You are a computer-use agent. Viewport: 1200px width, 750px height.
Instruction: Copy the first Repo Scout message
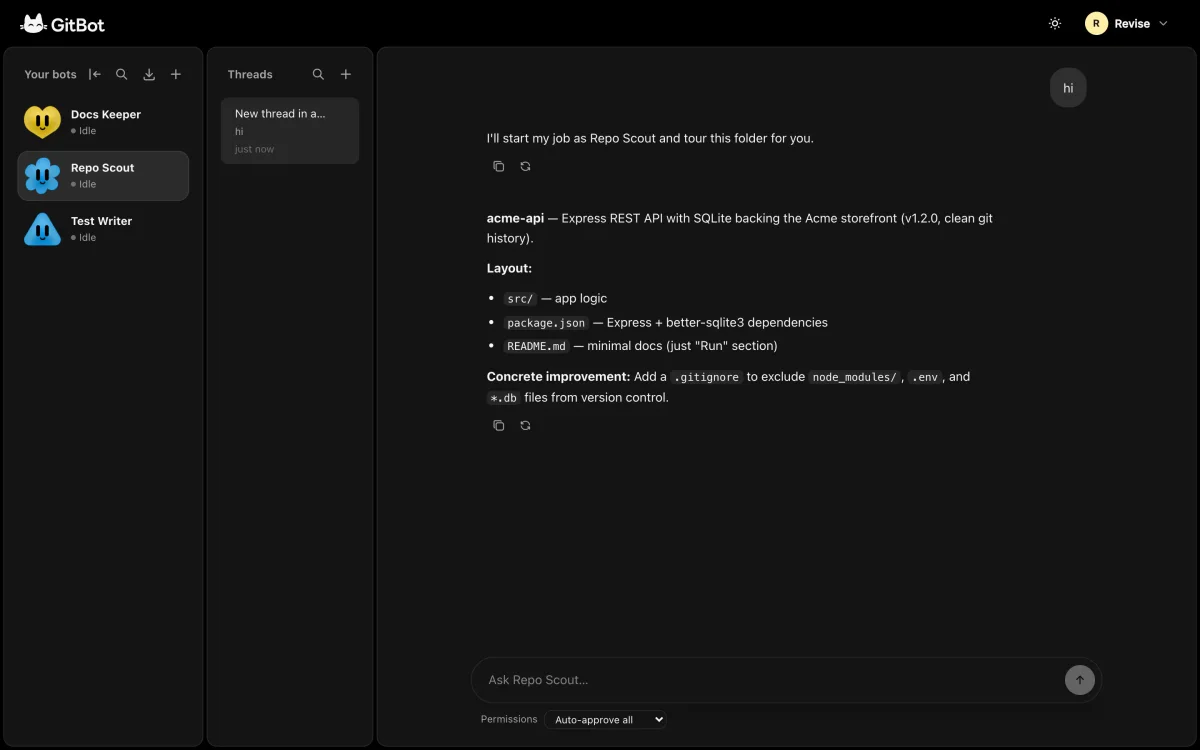(x=498, y=166)
